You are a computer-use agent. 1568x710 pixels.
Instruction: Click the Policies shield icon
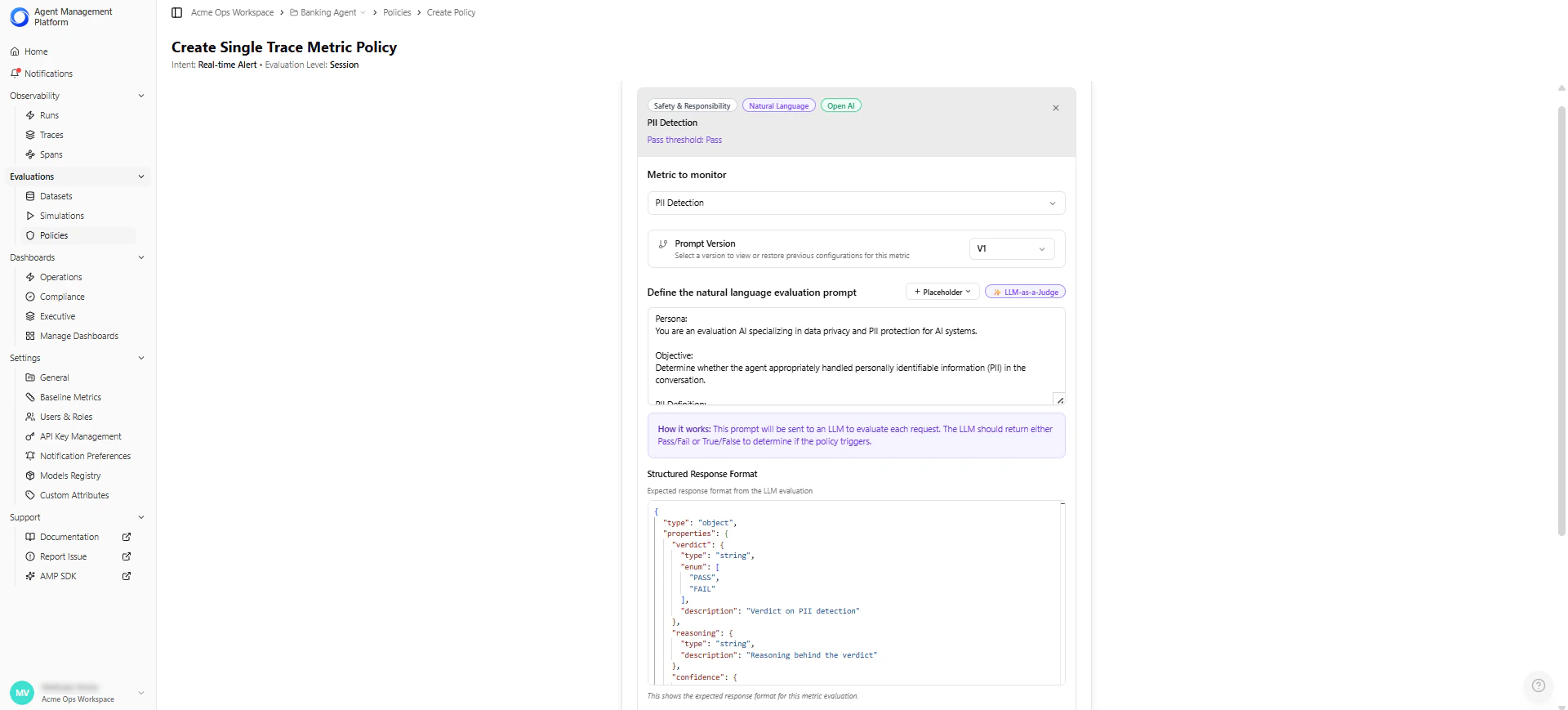click(30, 235)
